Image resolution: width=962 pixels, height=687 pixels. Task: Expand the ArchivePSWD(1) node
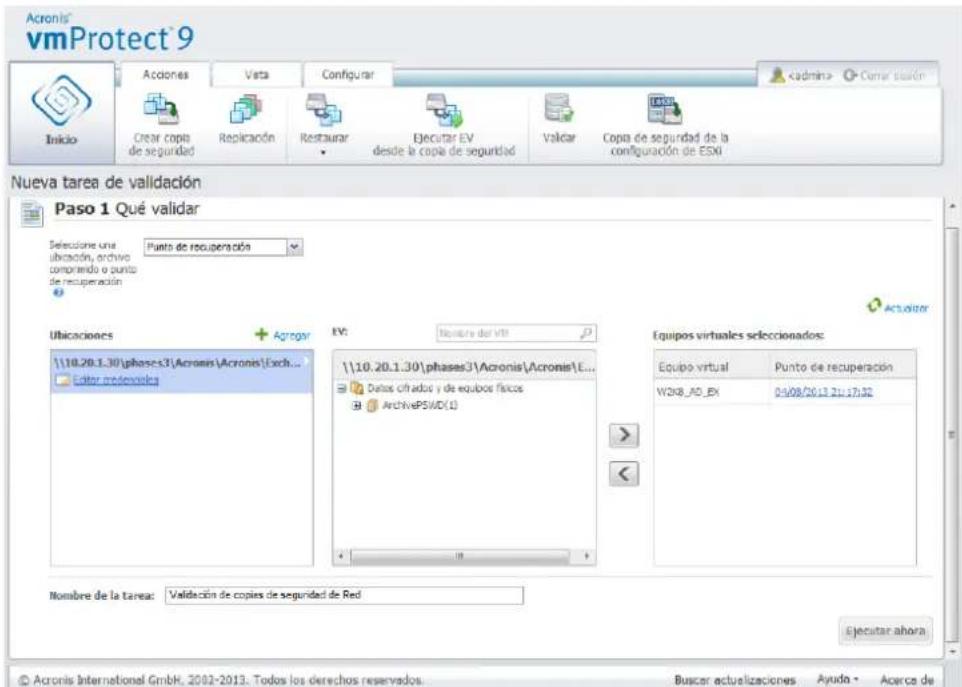357,405
